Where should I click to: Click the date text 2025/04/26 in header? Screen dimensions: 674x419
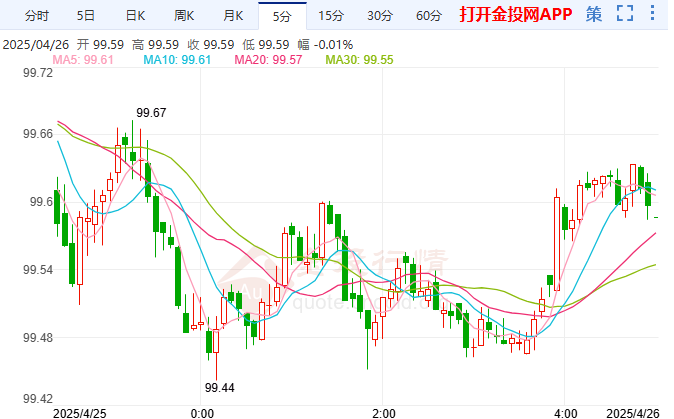pyautogui.click(x=36, y=45)
